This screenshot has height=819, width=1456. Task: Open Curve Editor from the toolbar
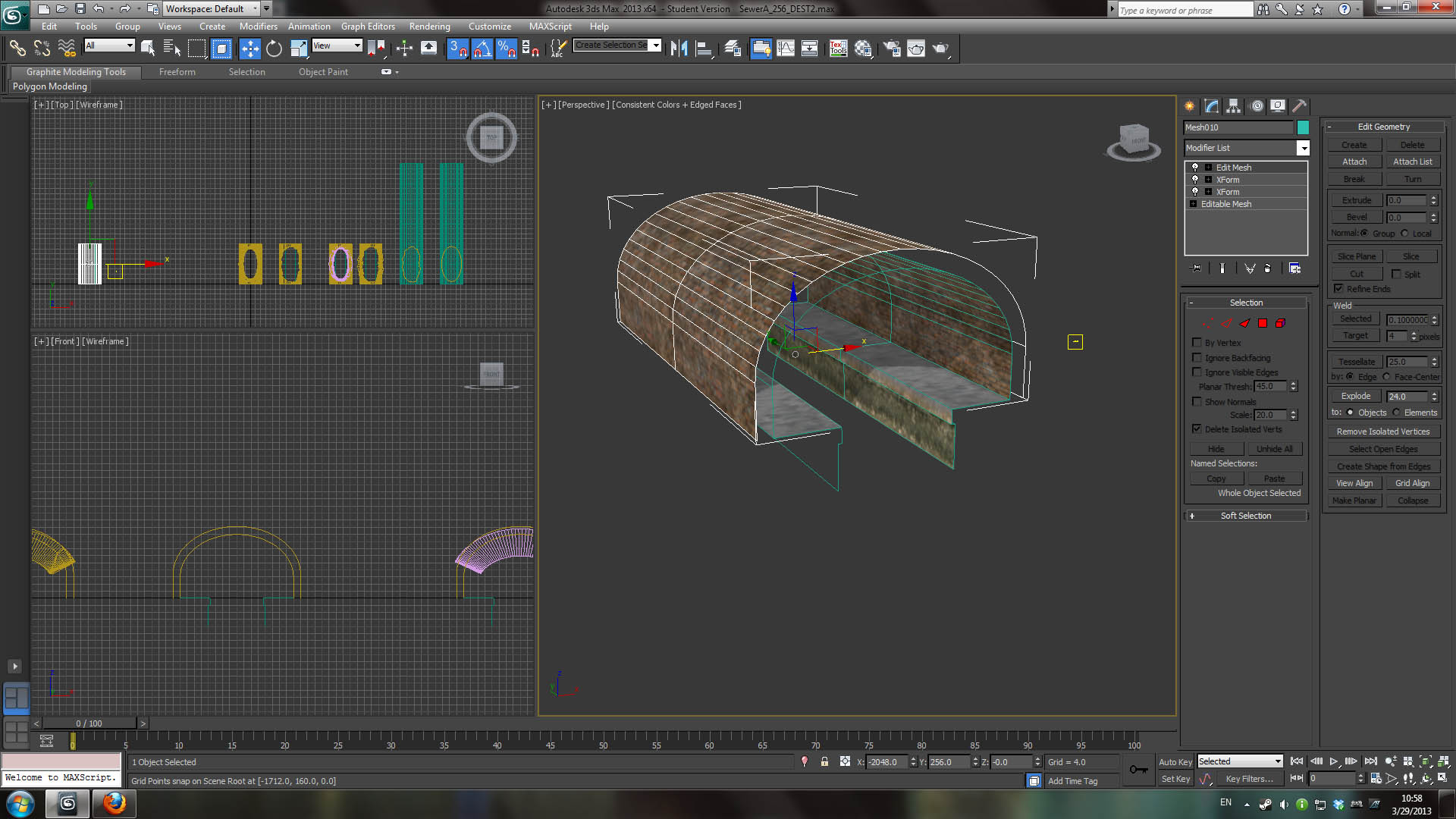point(786,49)
